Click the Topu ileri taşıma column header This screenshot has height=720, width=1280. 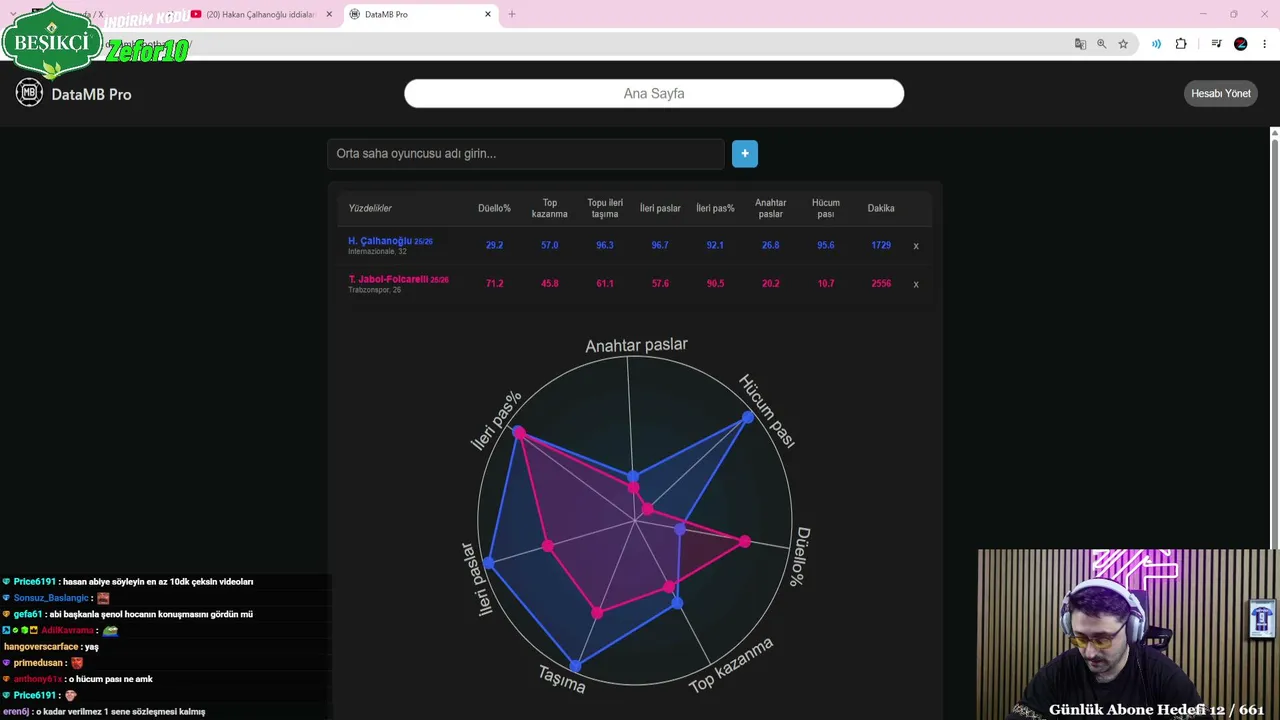pos(605,208)
